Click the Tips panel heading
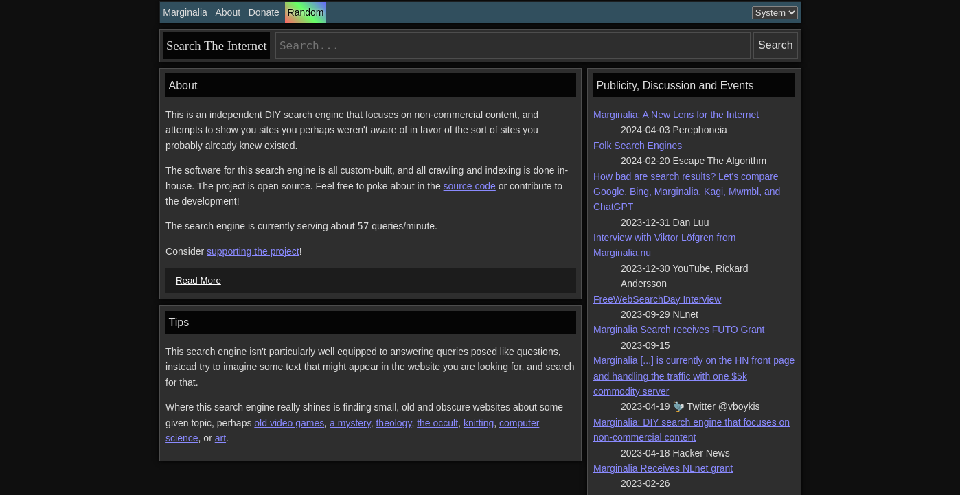Screen dimensions: 960x495 coord(370,322)
